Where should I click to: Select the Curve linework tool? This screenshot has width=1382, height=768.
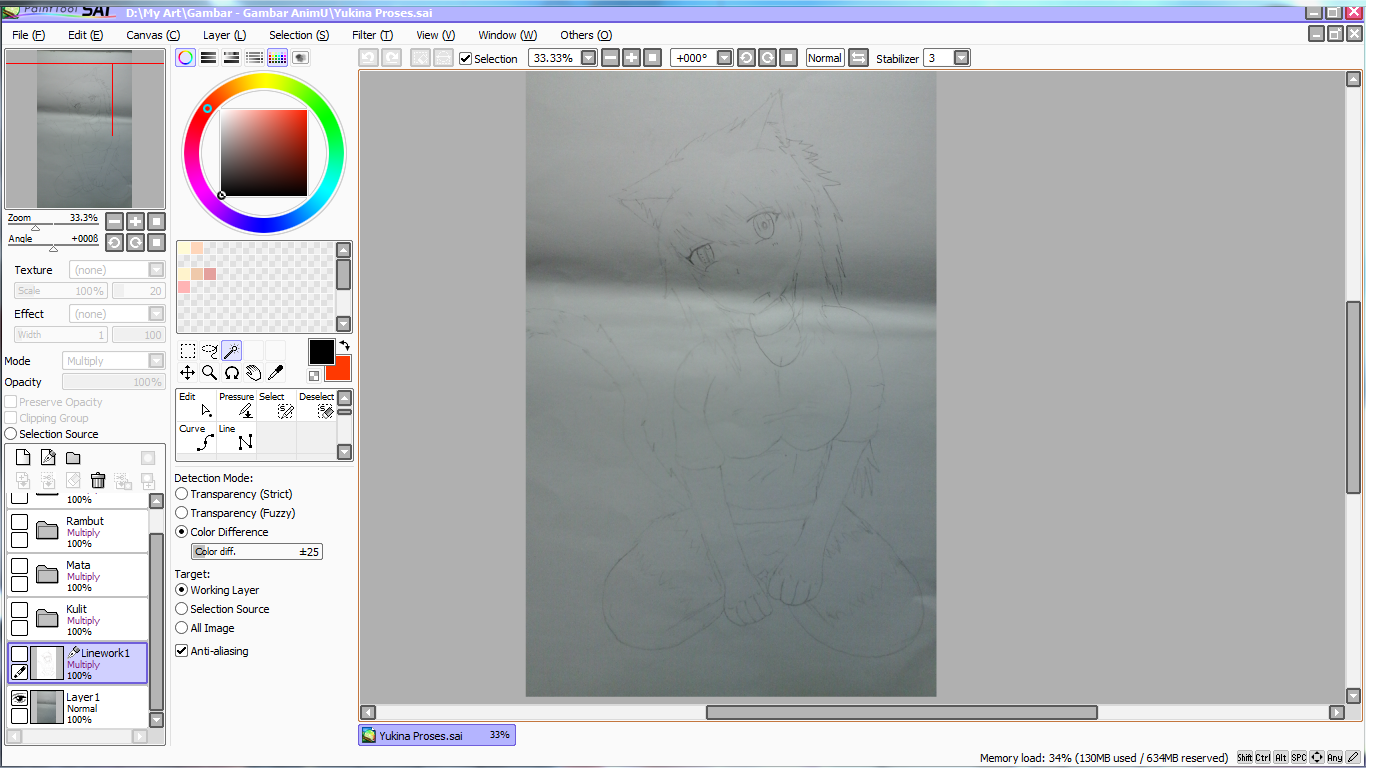(x=196, y=436)
